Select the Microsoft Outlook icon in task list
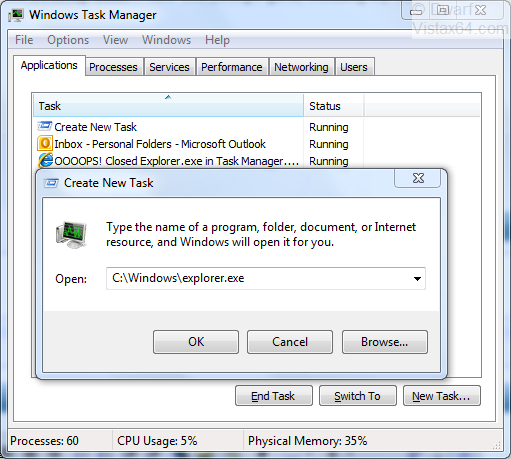 click(45, 144)
